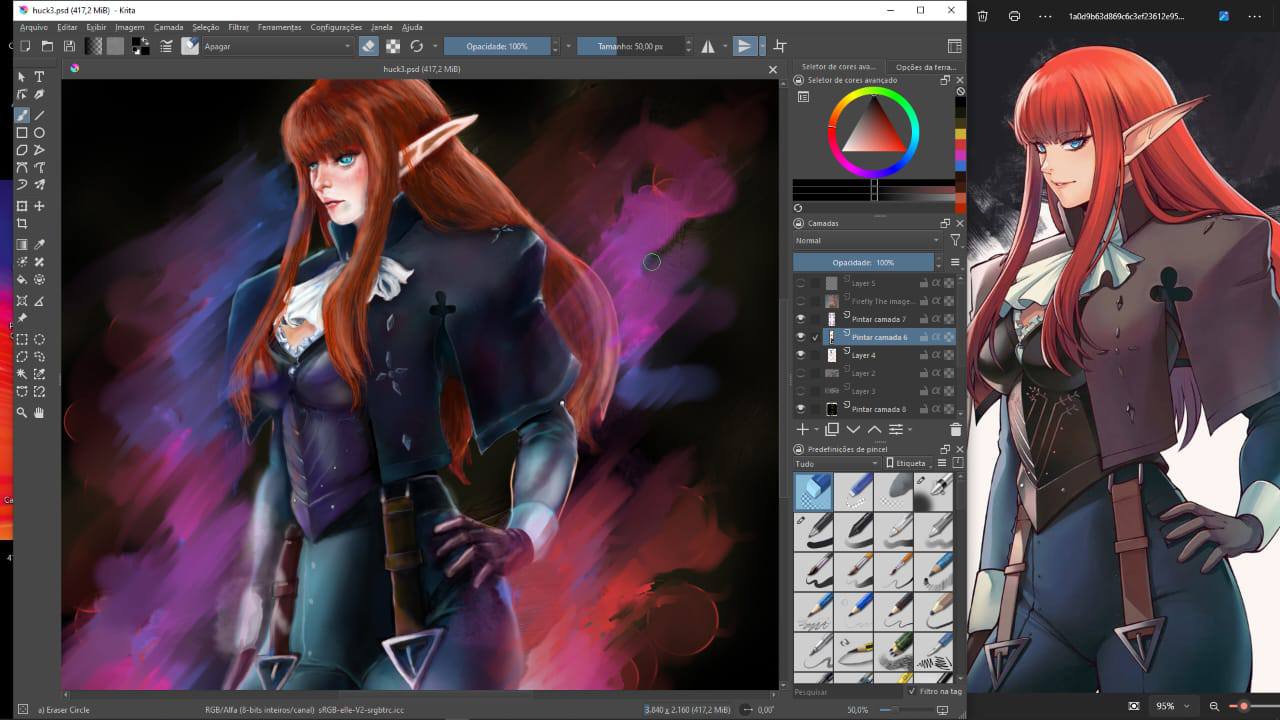Toggle visibility of Pintar camada 7
Image resolution: width=1280 pixels, height=720 pixels.
coord(800,319)
